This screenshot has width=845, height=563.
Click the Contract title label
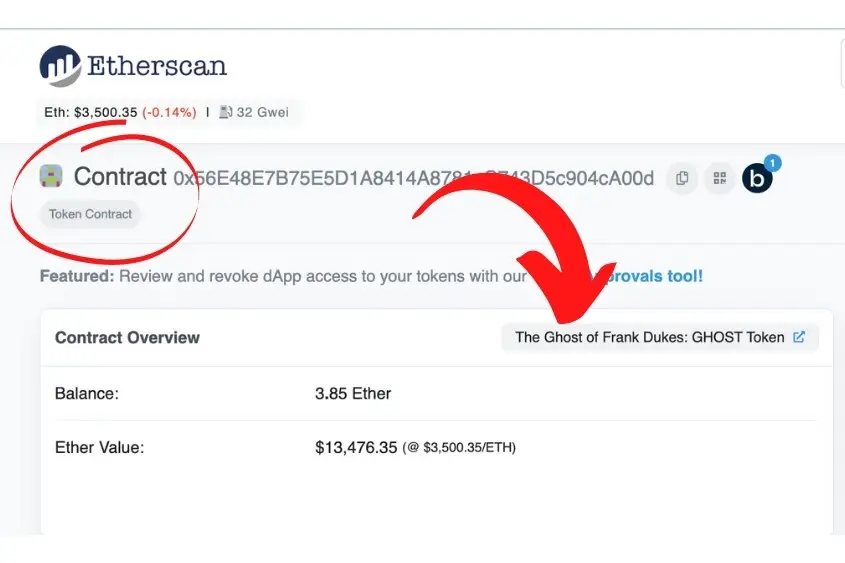click(x=120, y=176)
